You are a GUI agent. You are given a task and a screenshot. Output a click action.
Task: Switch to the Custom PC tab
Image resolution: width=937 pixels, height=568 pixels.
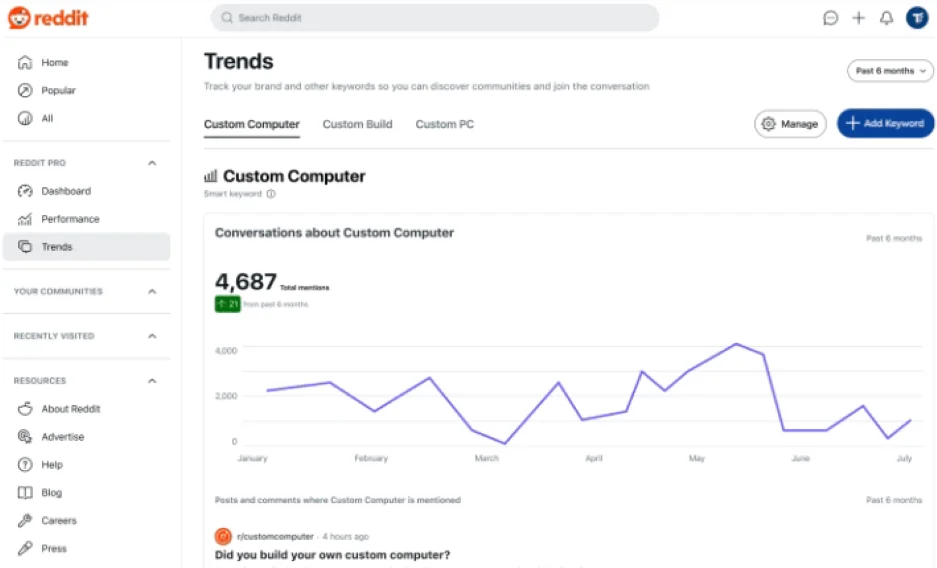point(444,124)
